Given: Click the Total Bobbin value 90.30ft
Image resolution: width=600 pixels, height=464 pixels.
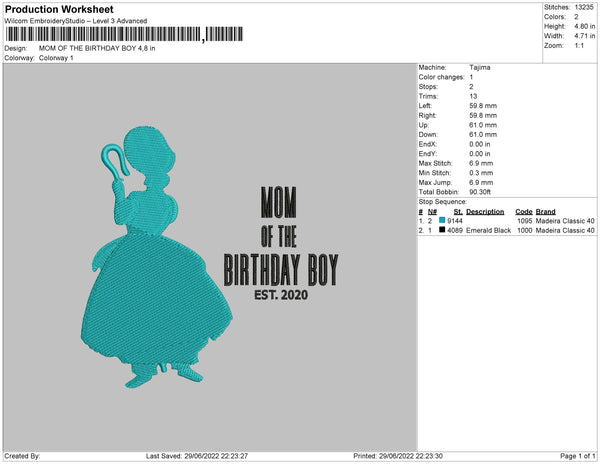Looking at the screenshot, I should coord(480,192).
